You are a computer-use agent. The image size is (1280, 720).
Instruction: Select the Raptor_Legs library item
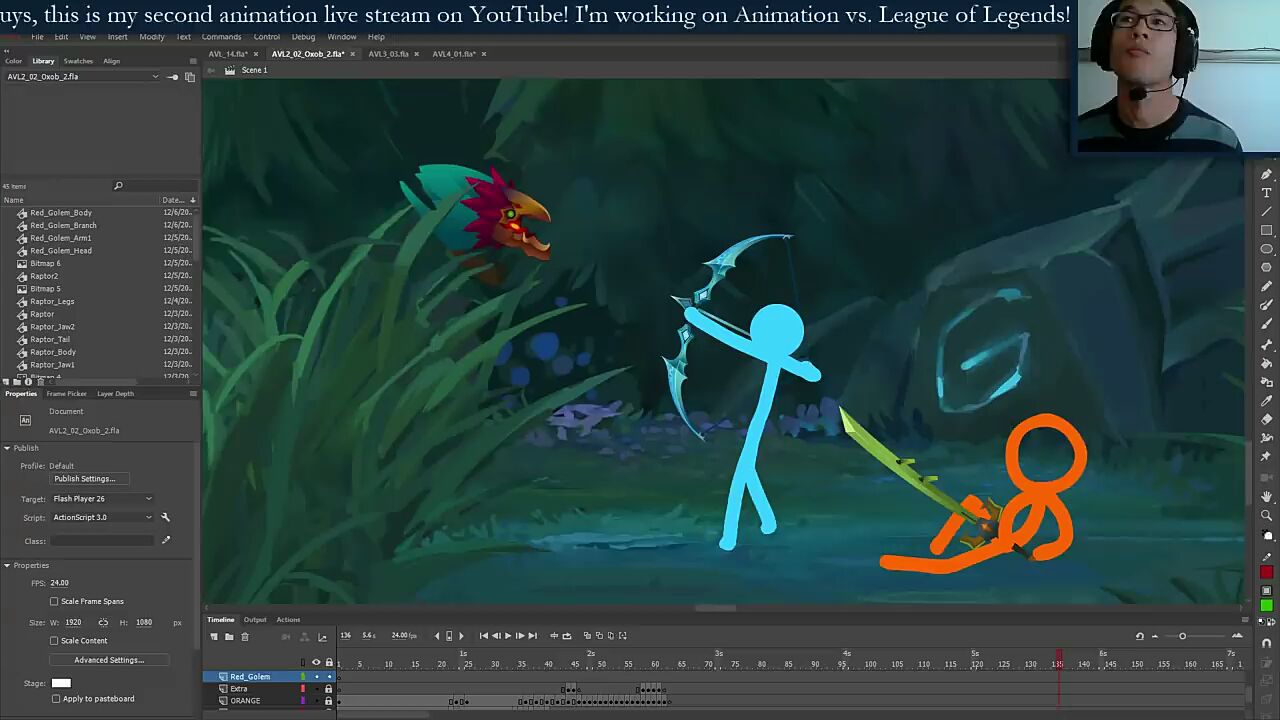point(52,301)
